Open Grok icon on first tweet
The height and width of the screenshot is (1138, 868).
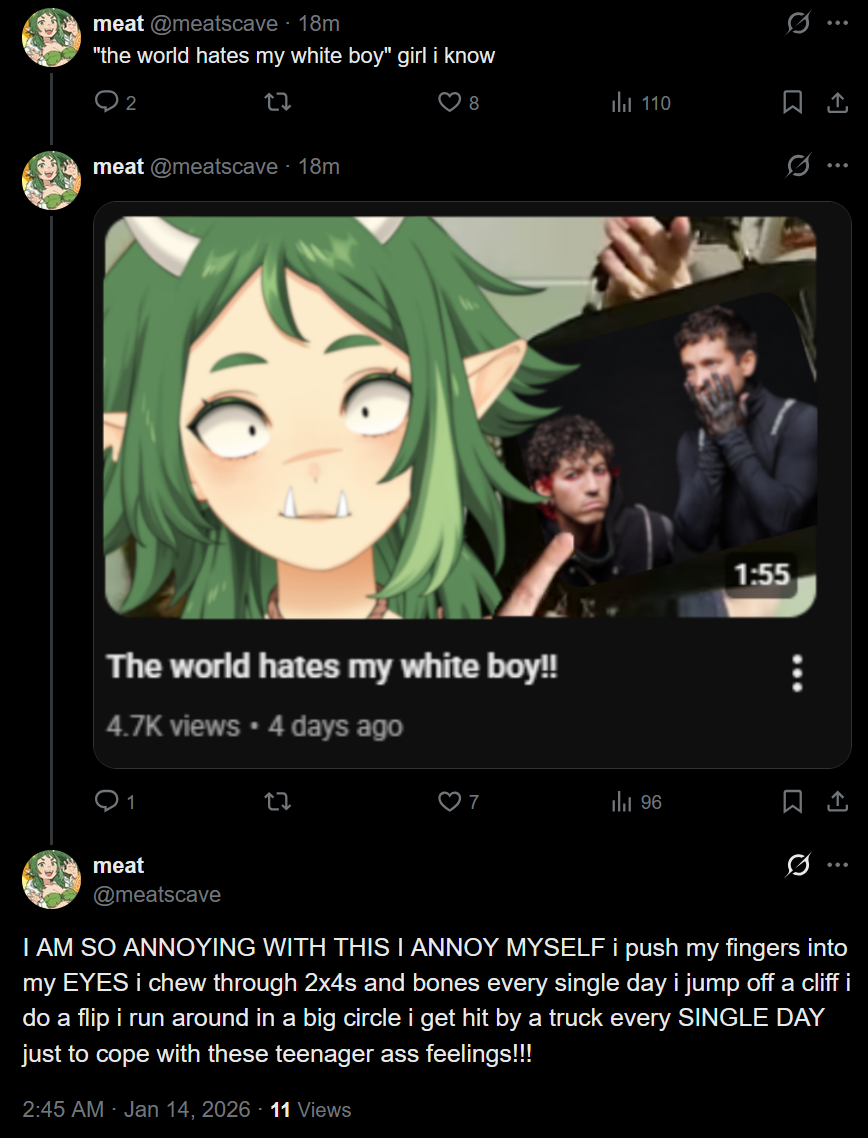coord(798,23)
